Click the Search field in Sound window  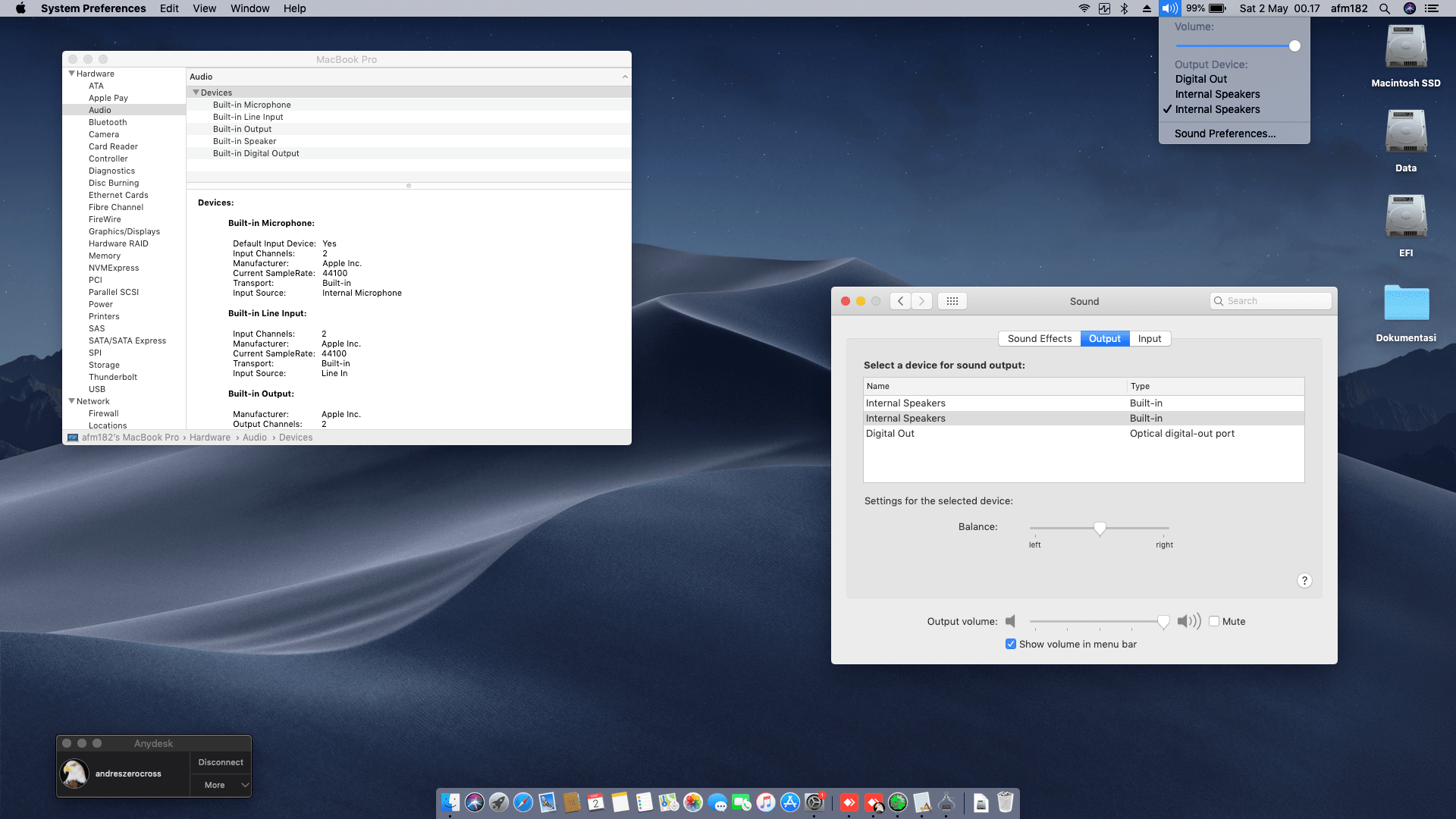pos(1271,301)
